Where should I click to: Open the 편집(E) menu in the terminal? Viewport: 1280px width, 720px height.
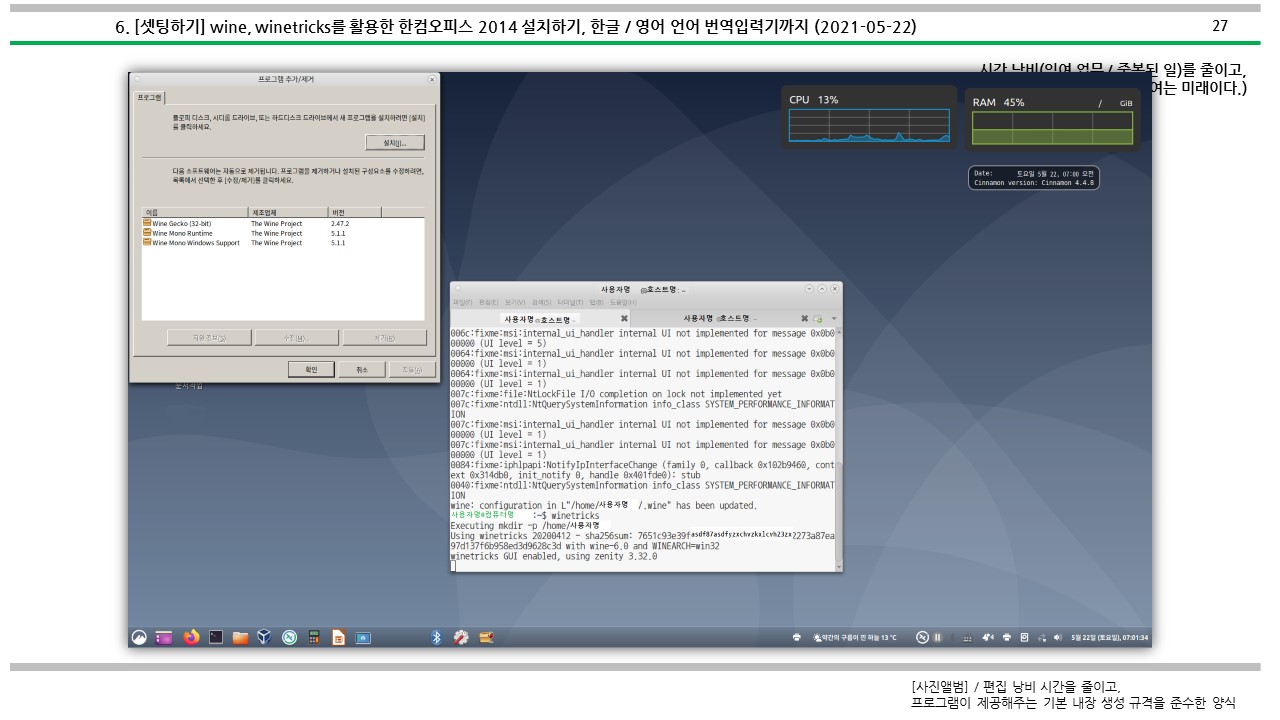488,302
